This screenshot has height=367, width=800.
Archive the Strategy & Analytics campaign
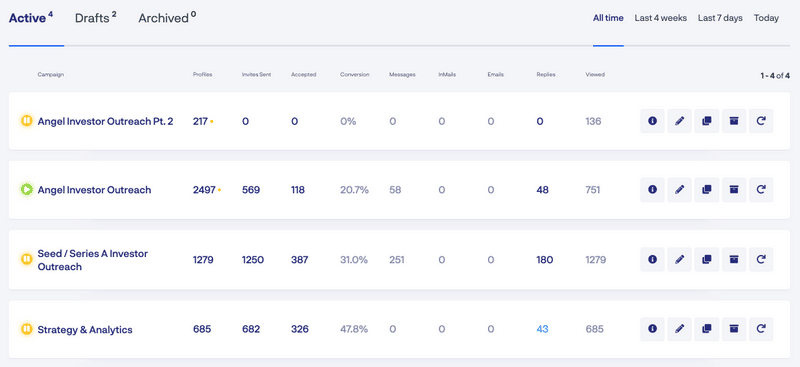click(x=734, y=329)
